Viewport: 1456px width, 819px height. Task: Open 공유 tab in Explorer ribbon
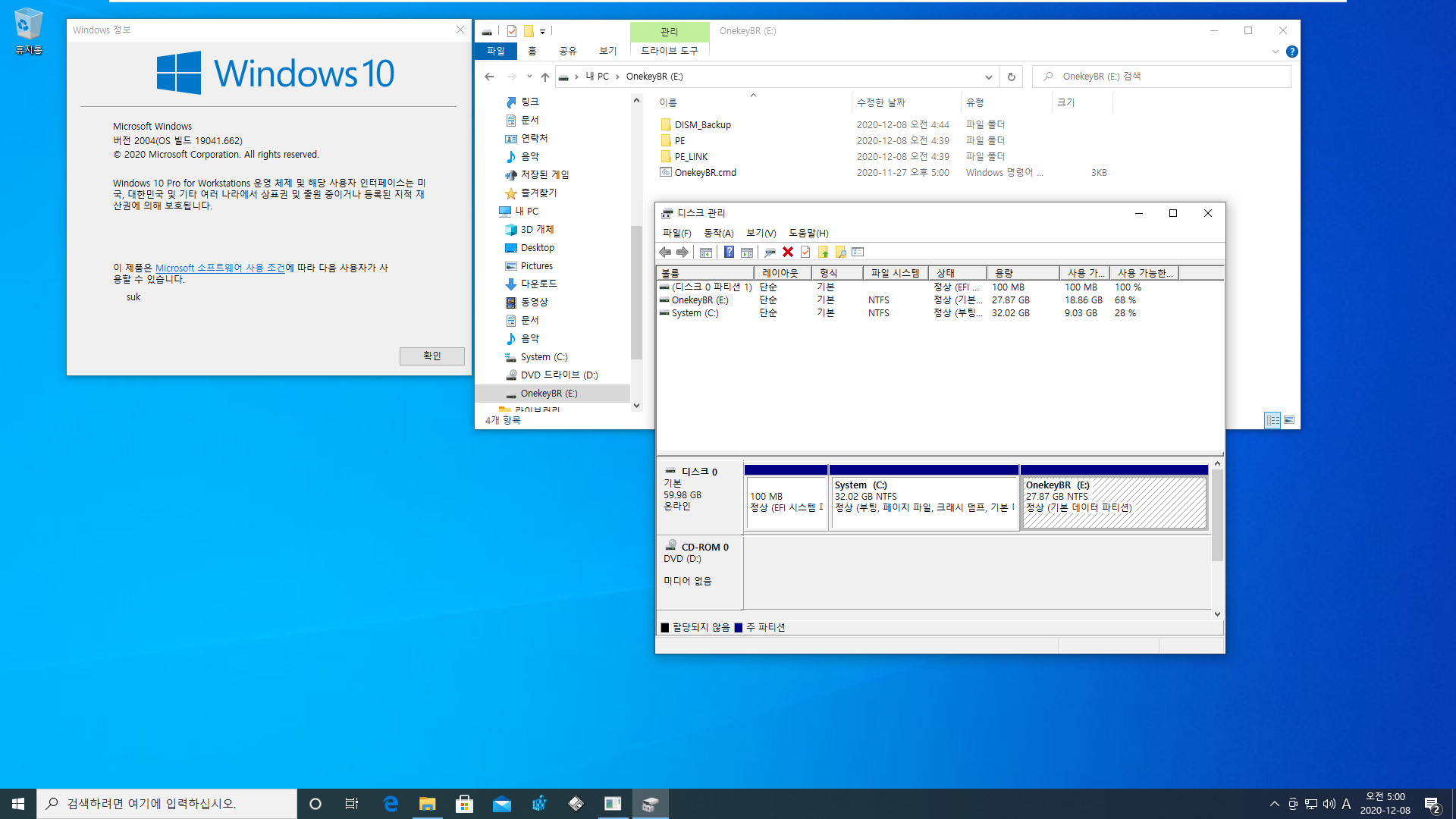tap(568, 51)
